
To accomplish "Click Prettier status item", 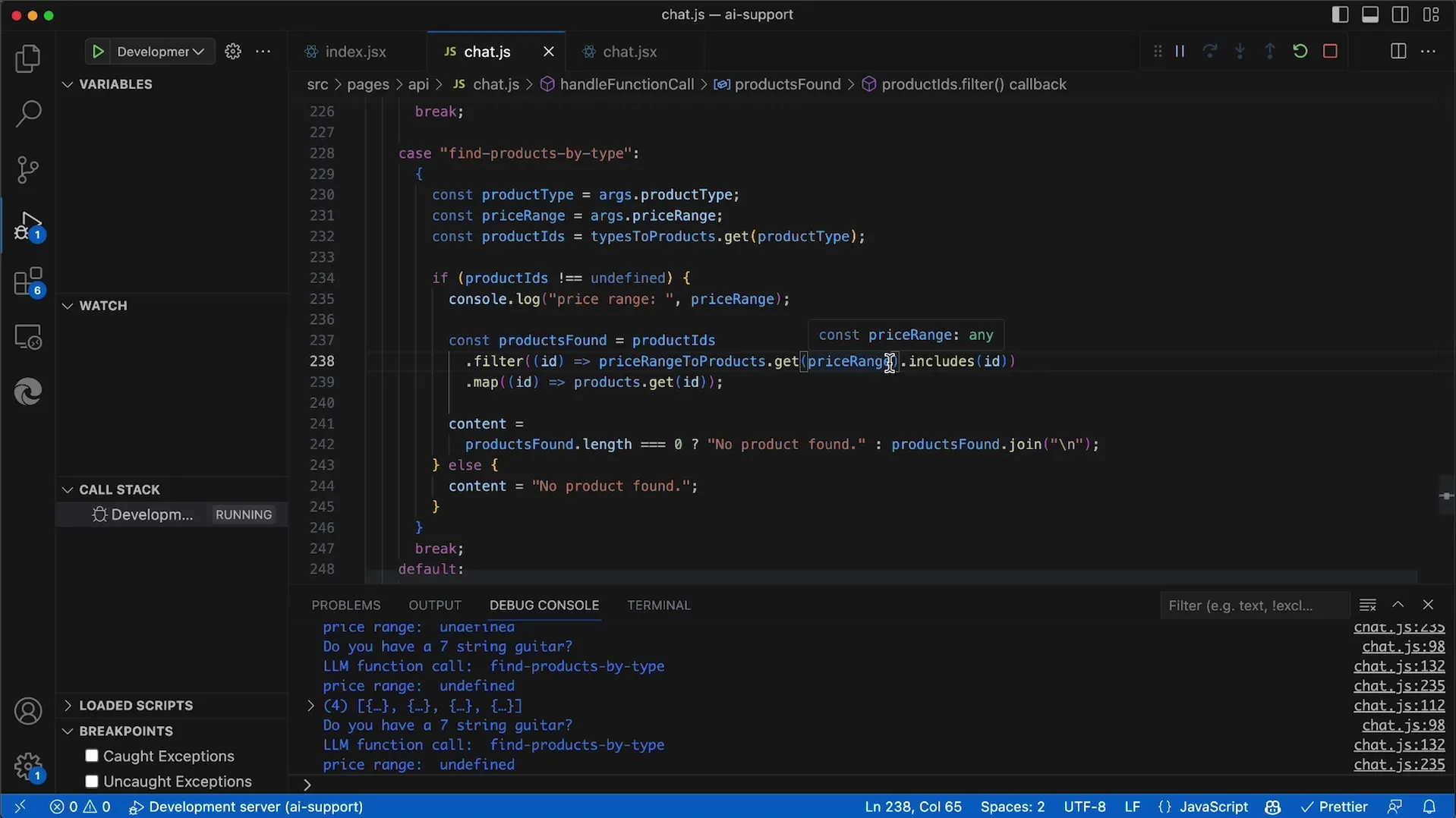I will [x=1335, y=807].
